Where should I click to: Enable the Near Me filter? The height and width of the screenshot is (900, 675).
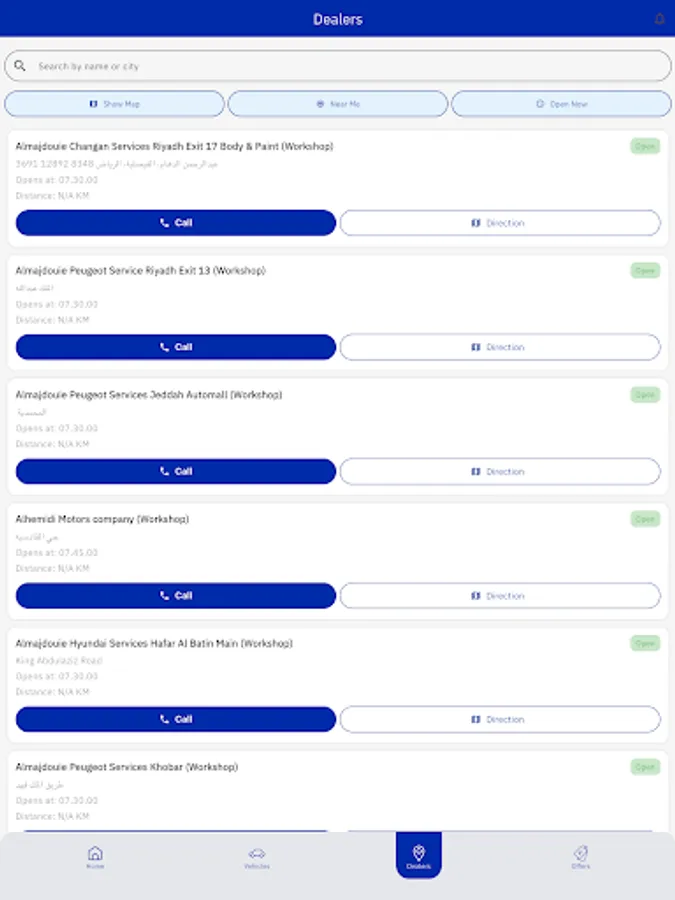[x=338, y=103]
